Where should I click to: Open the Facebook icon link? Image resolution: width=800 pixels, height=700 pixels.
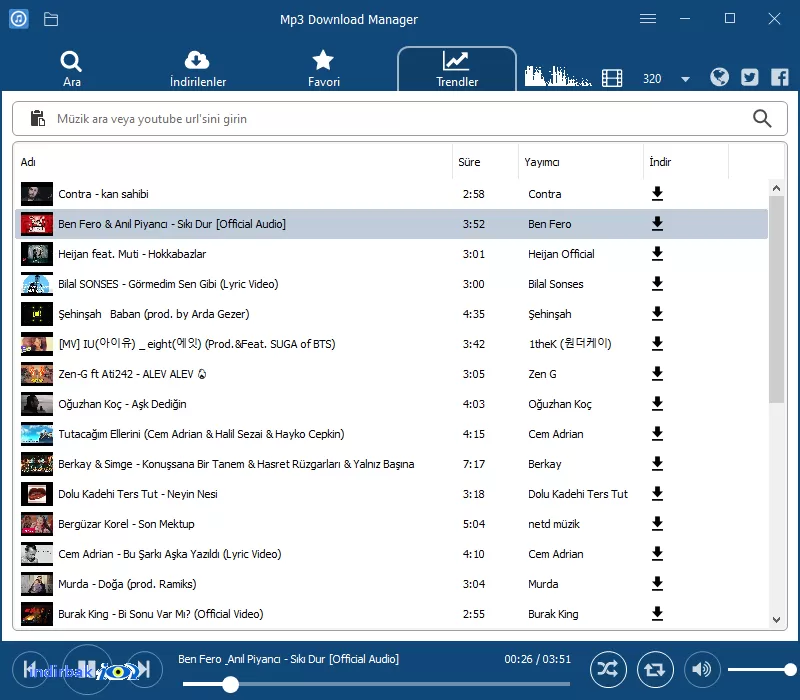pyautogui.click(x=780, y=77)
